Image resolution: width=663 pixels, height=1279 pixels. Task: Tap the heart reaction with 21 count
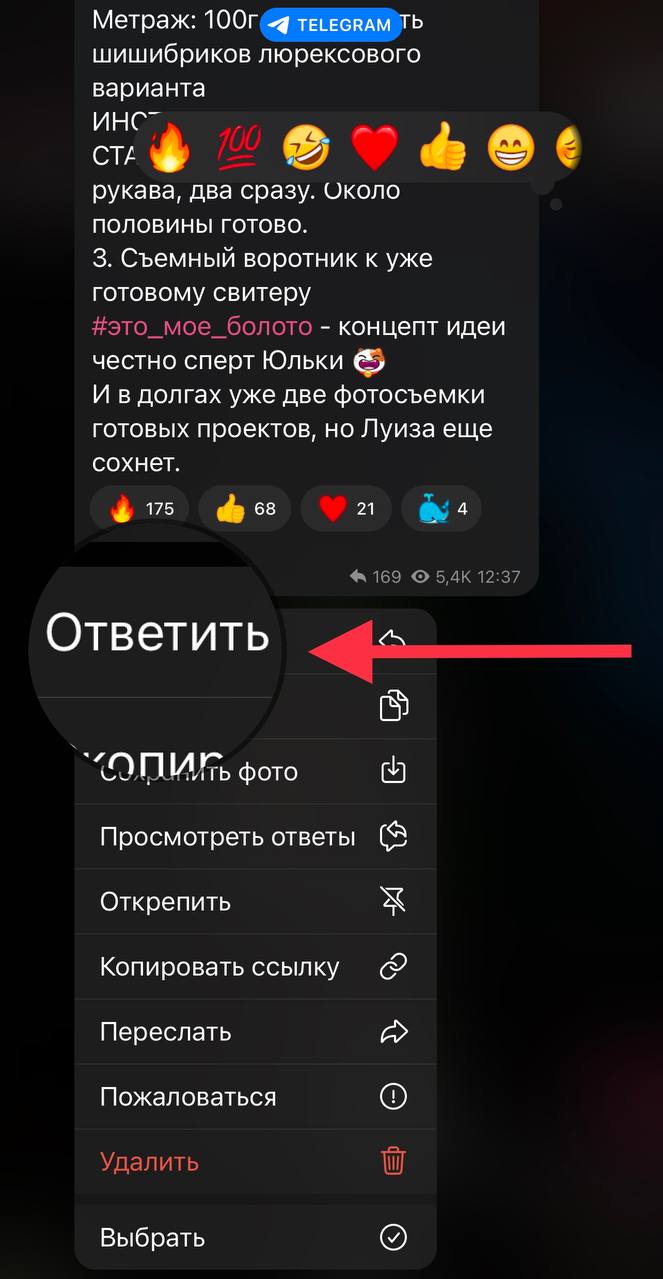click(x=346, y=508)
